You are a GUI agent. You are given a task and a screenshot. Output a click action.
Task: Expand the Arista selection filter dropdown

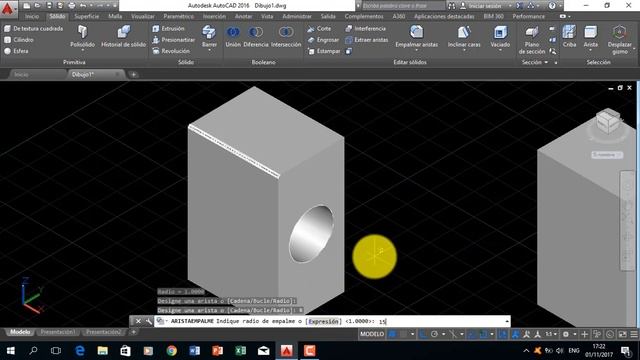tap(591, 50)
